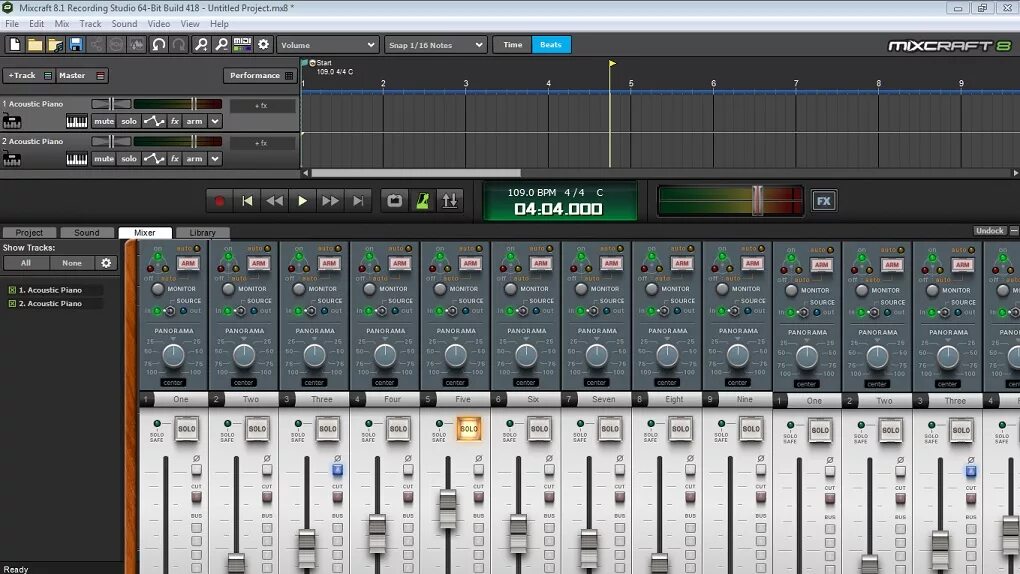Open the MIDI toolbar icon
The image size is (1020, 574).
pyautogui.click(x=242, y=44)
